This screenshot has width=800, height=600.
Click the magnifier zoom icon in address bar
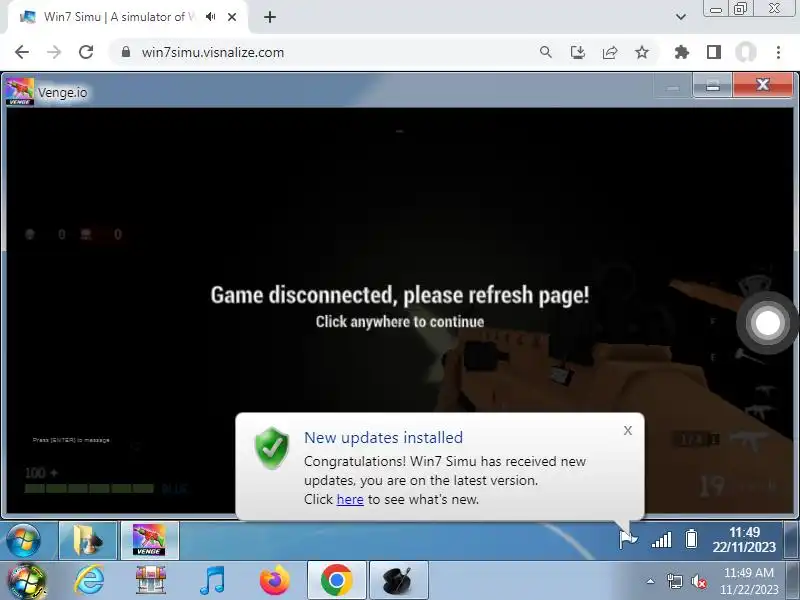tap(545, 52)
